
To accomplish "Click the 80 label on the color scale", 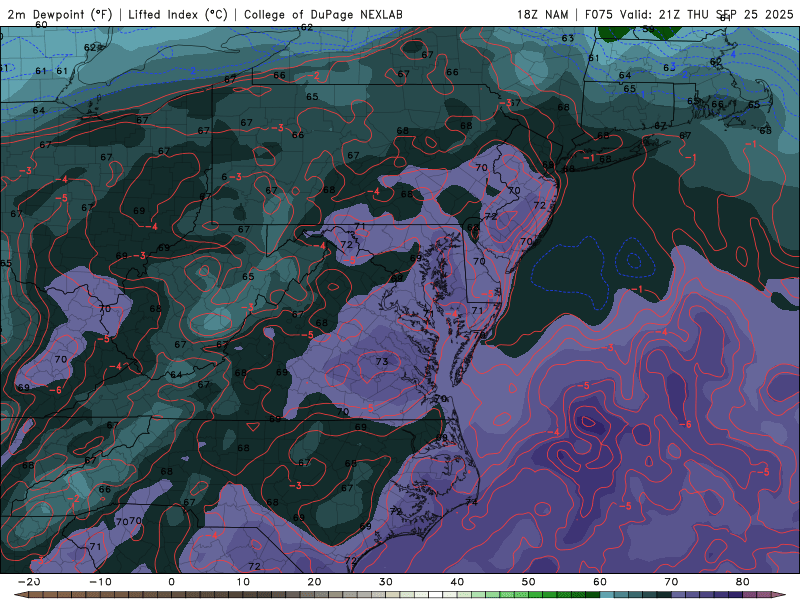I will [x=743, y=582].
